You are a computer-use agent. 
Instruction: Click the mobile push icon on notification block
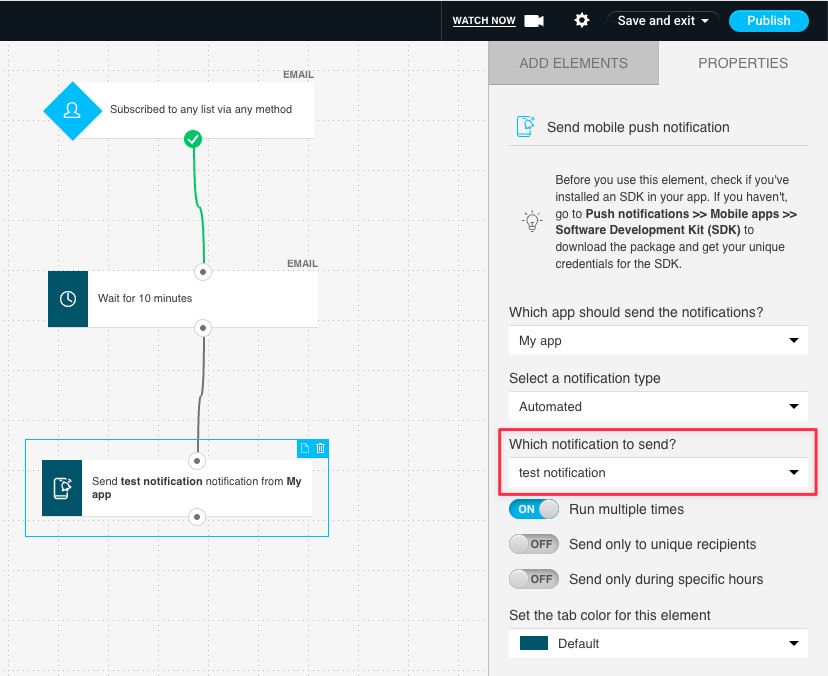tap(62, 487)
